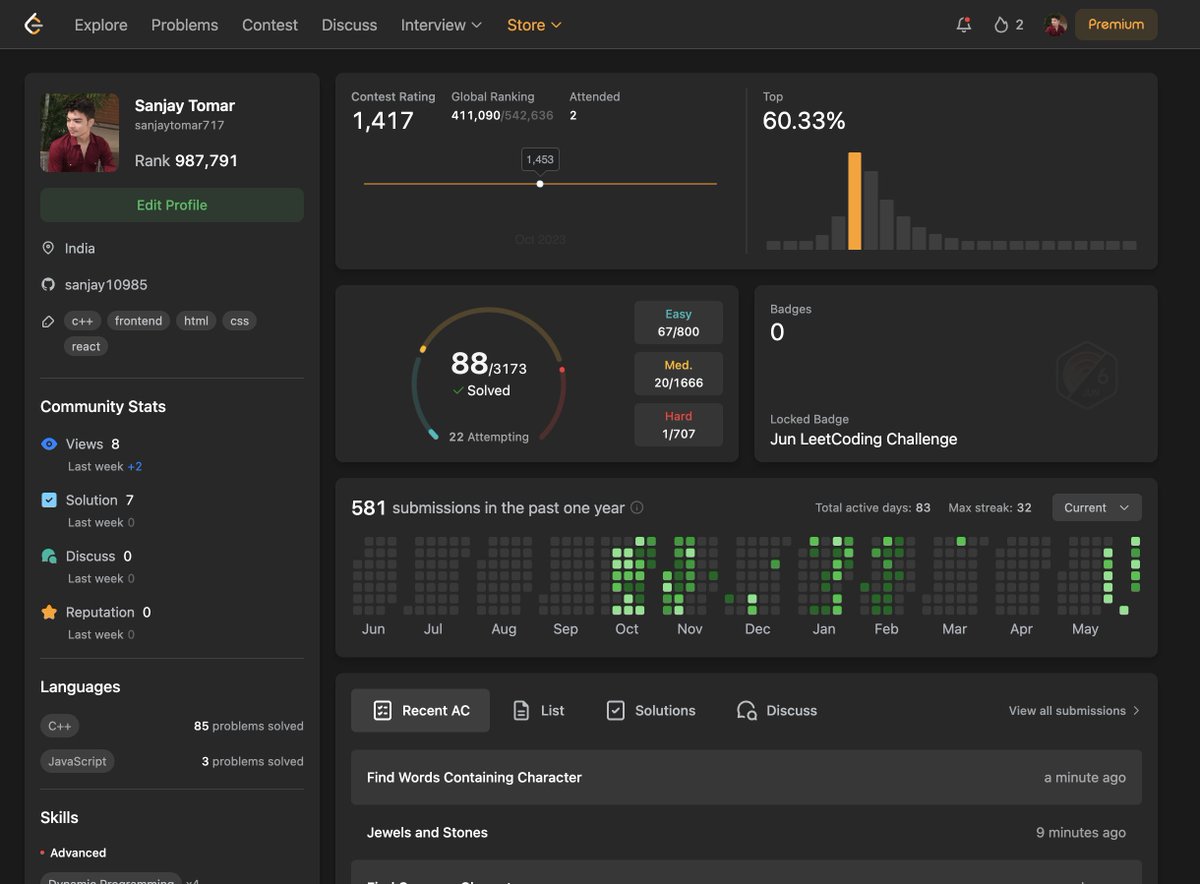Click the Discuss tab chat icon

tap(747, 711)
